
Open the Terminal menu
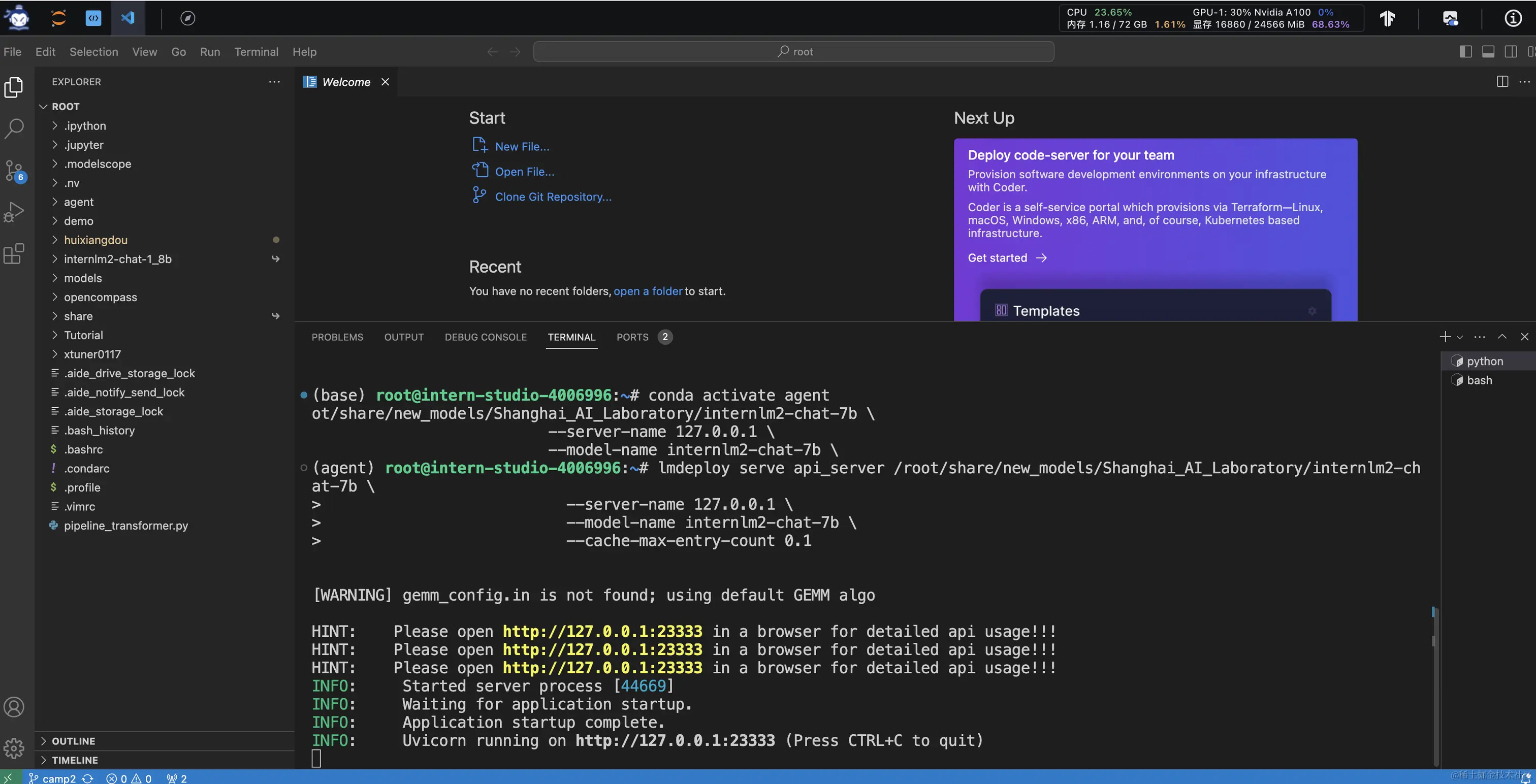click(257, 52)
